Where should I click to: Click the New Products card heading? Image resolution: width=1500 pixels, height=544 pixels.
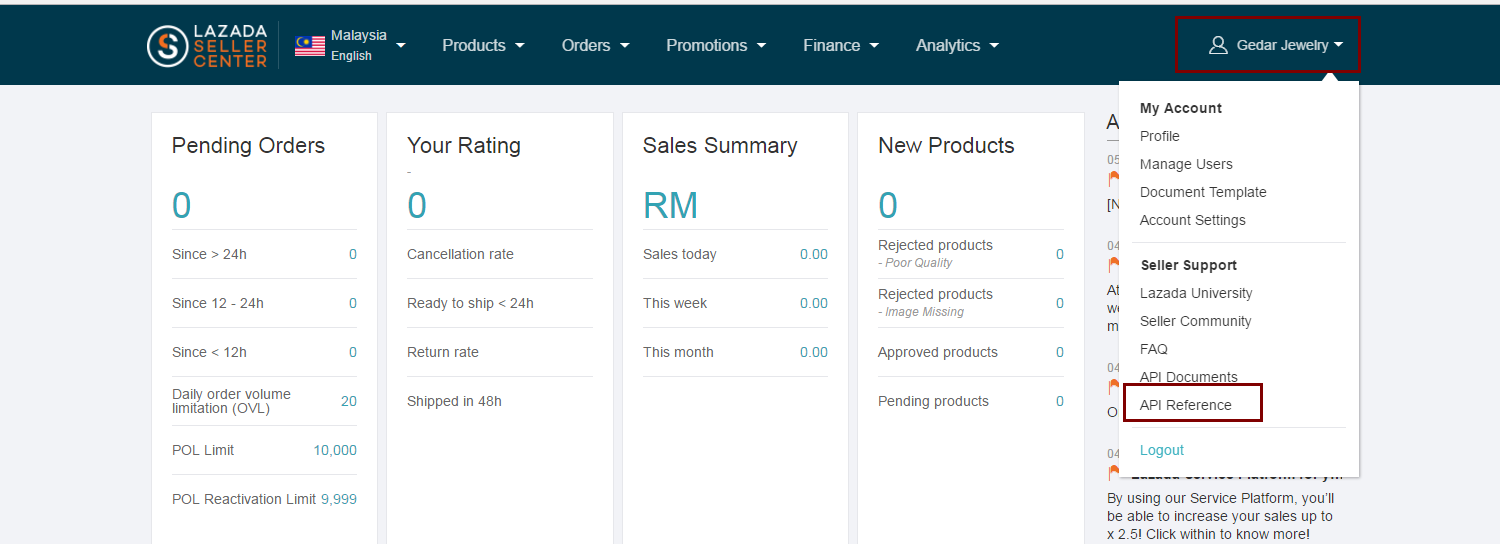coord(946,145)
